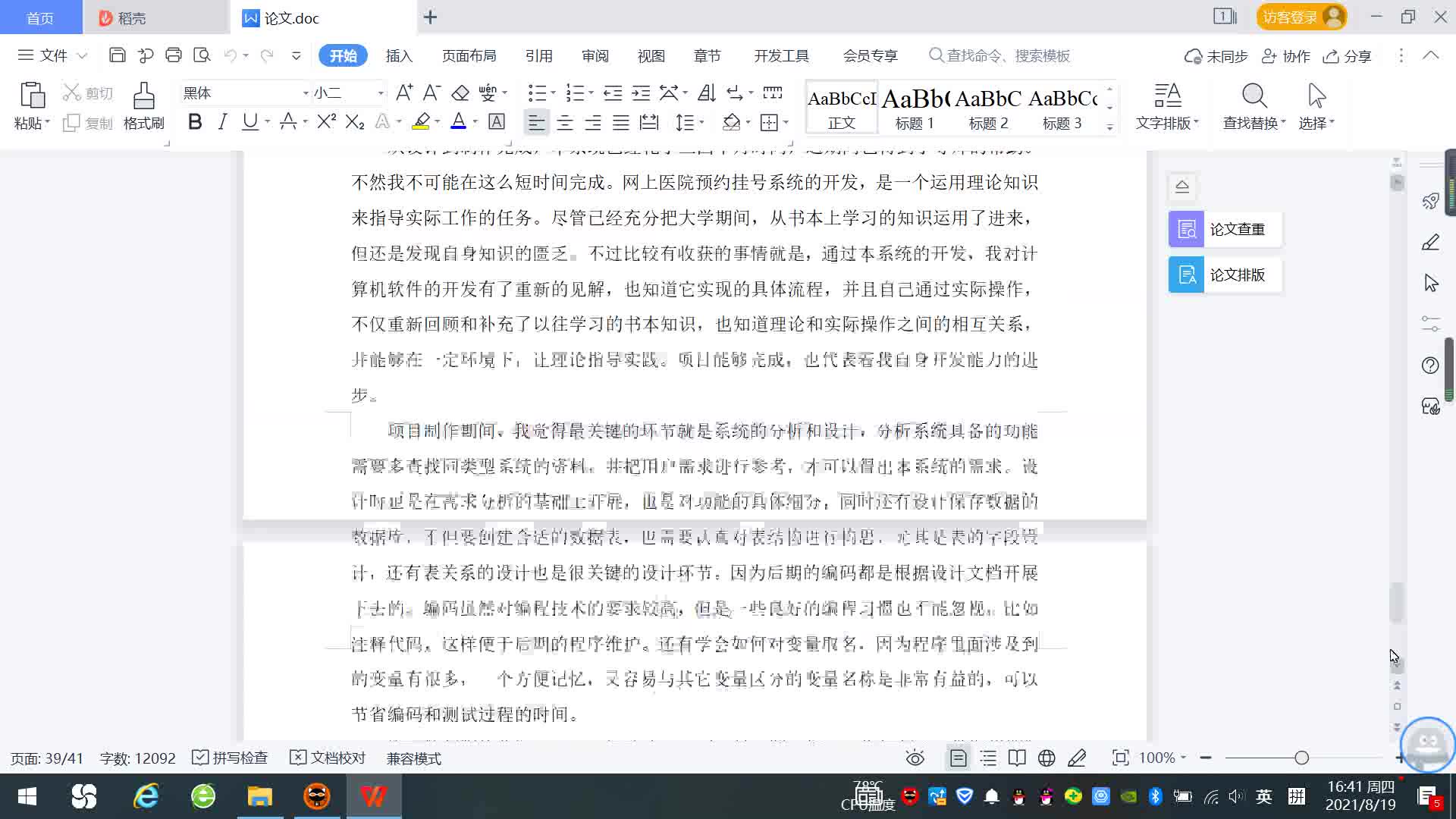Viewport: 1456px width, 819px height.
Task: Click the highlight color marker icon
Action: pos(421,121)
